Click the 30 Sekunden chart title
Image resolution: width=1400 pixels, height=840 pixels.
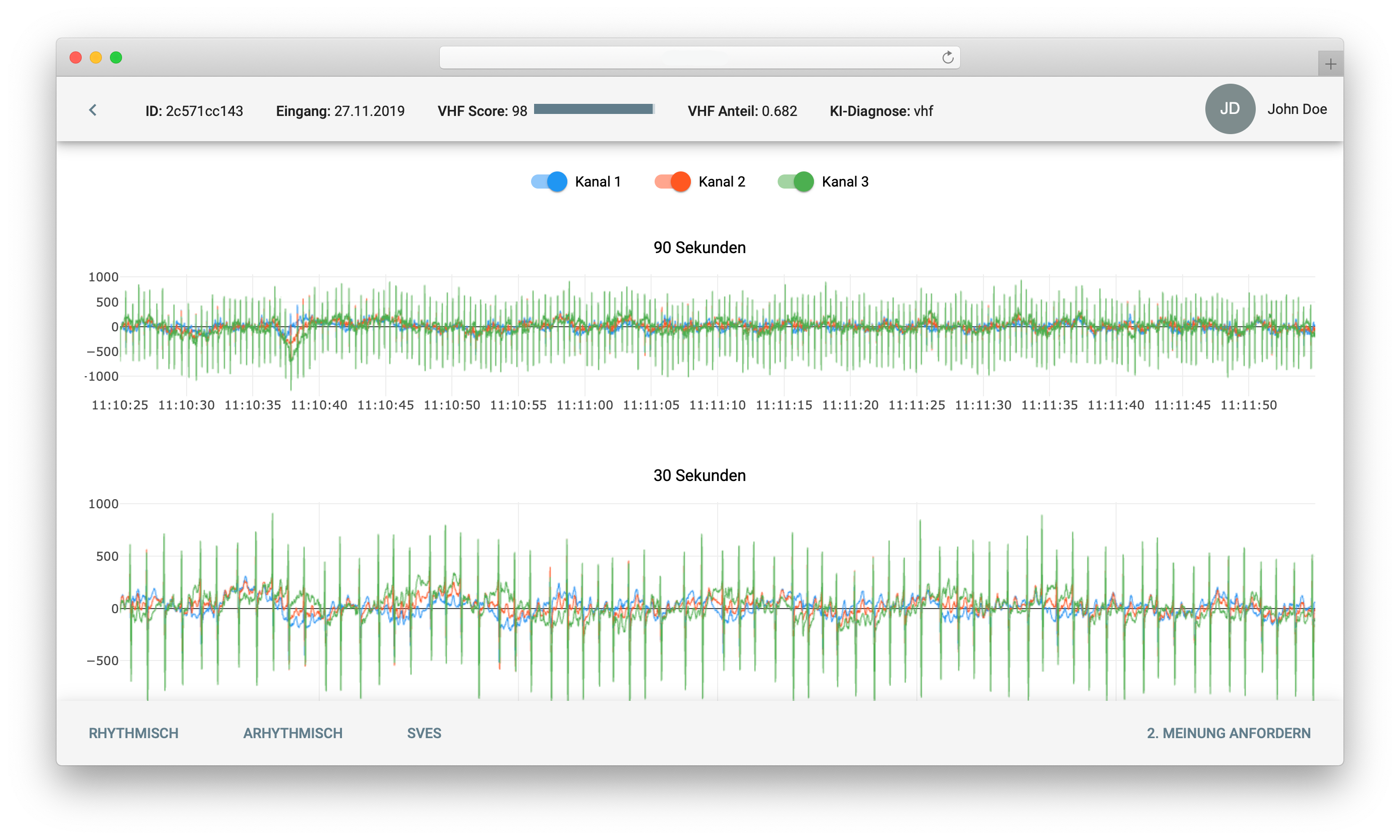tap(699, 475)
